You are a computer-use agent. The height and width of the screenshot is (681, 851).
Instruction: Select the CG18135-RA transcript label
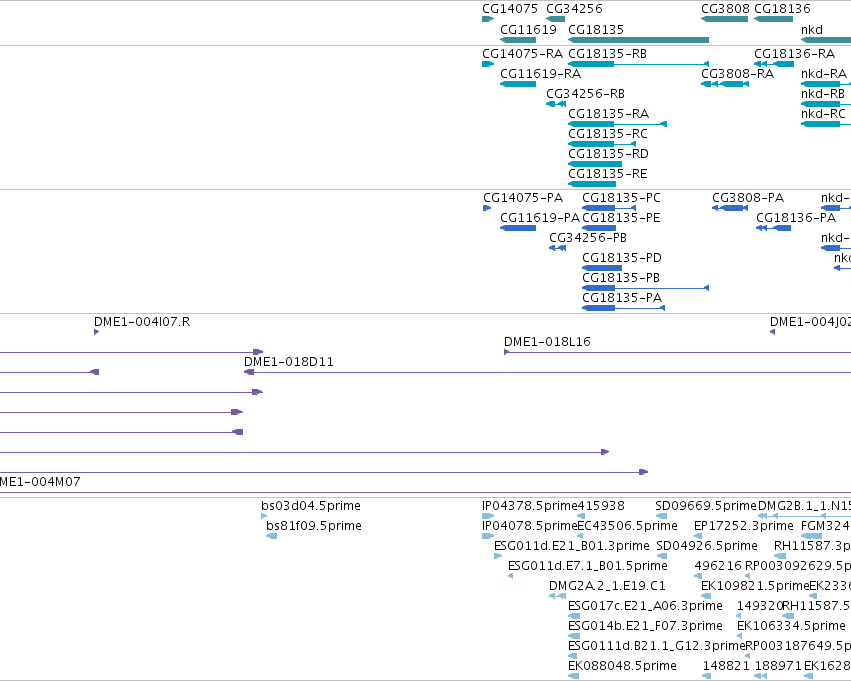tap(608, 114)
